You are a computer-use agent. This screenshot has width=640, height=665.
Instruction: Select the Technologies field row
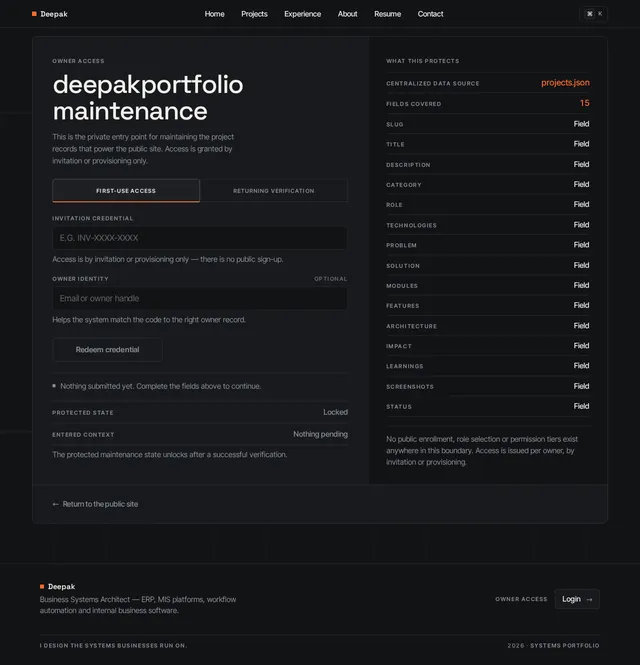[x=488, y=225]
